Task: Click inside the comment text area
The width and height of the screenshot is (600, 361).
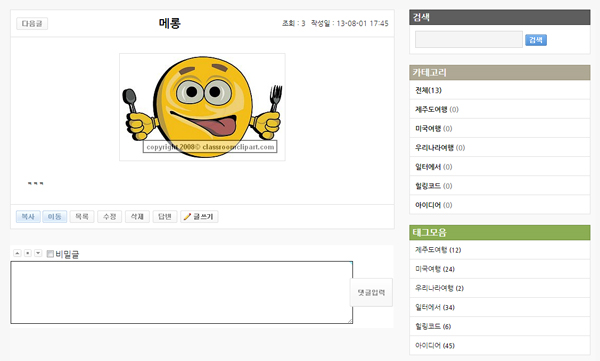Action: (x=181, y=292)
